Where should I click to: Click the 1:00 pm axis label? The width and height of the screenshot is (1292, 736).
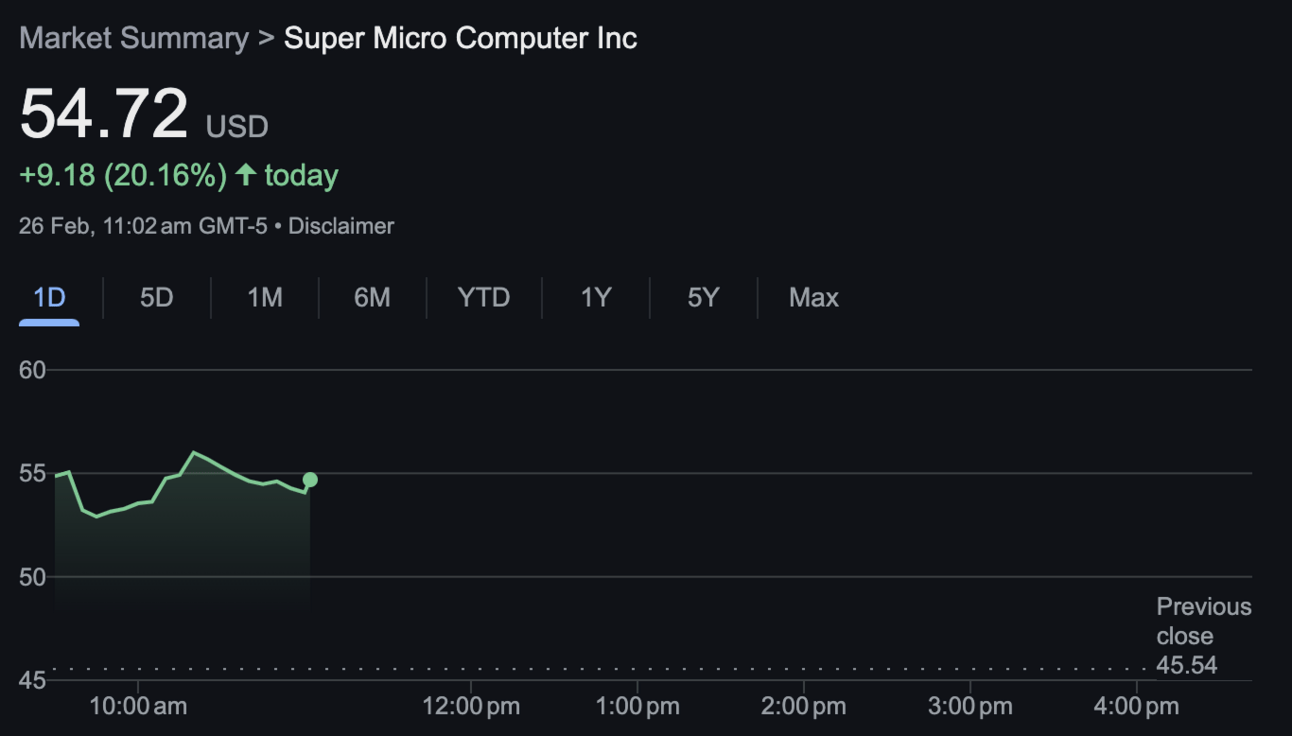[x=638, y=706]
